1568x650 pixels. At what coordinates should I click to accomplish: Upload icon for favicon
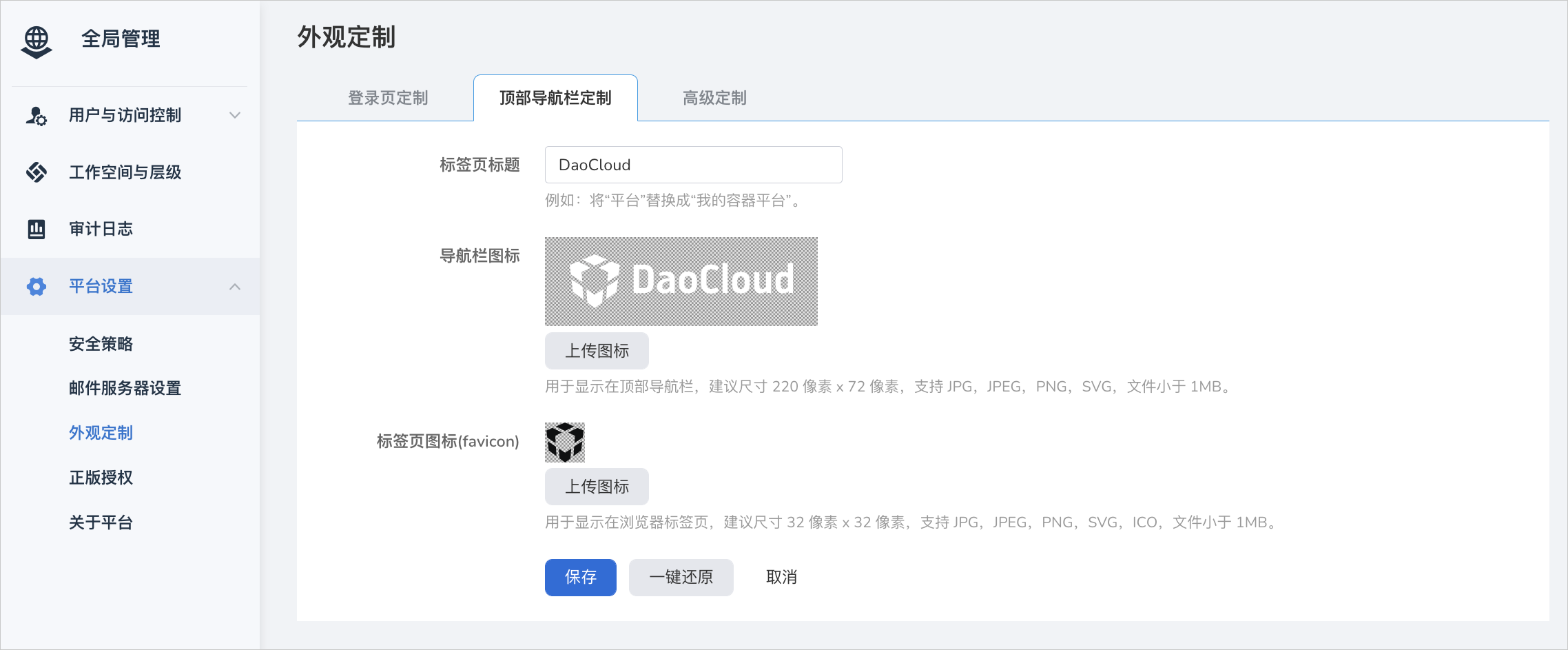pyautogui.click(x=597, y=487)
